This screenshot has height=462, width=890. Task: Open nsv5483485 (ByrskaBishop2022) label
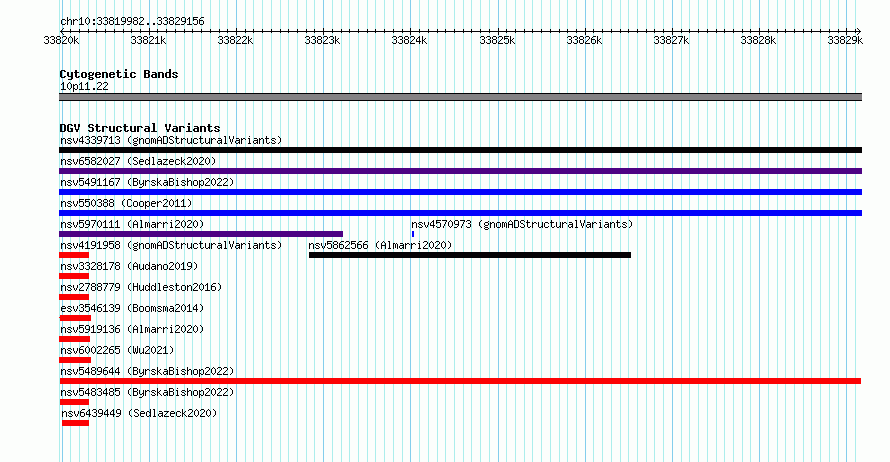[x=147, y=392]
